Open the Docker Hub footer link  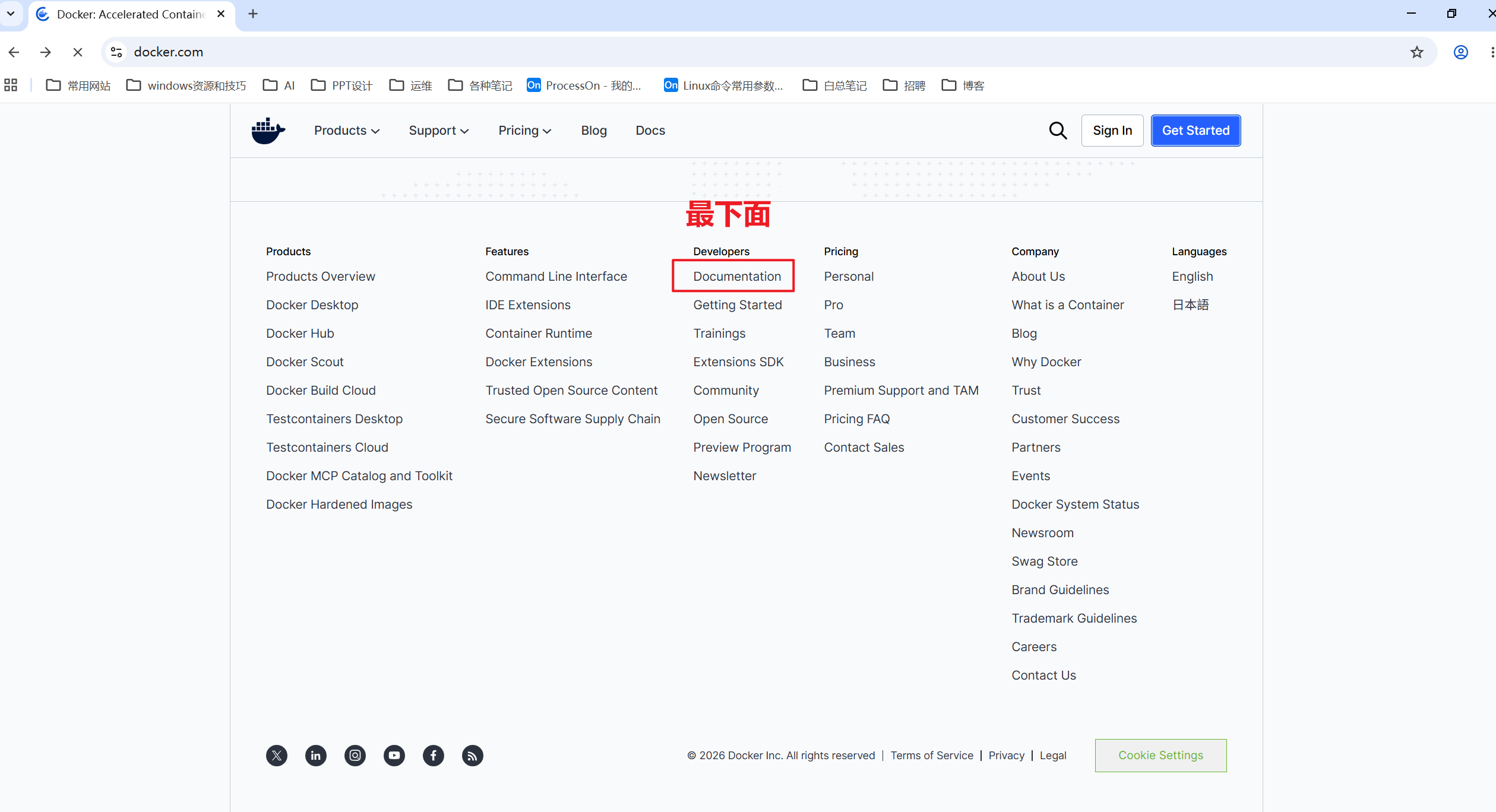(300, 334)
